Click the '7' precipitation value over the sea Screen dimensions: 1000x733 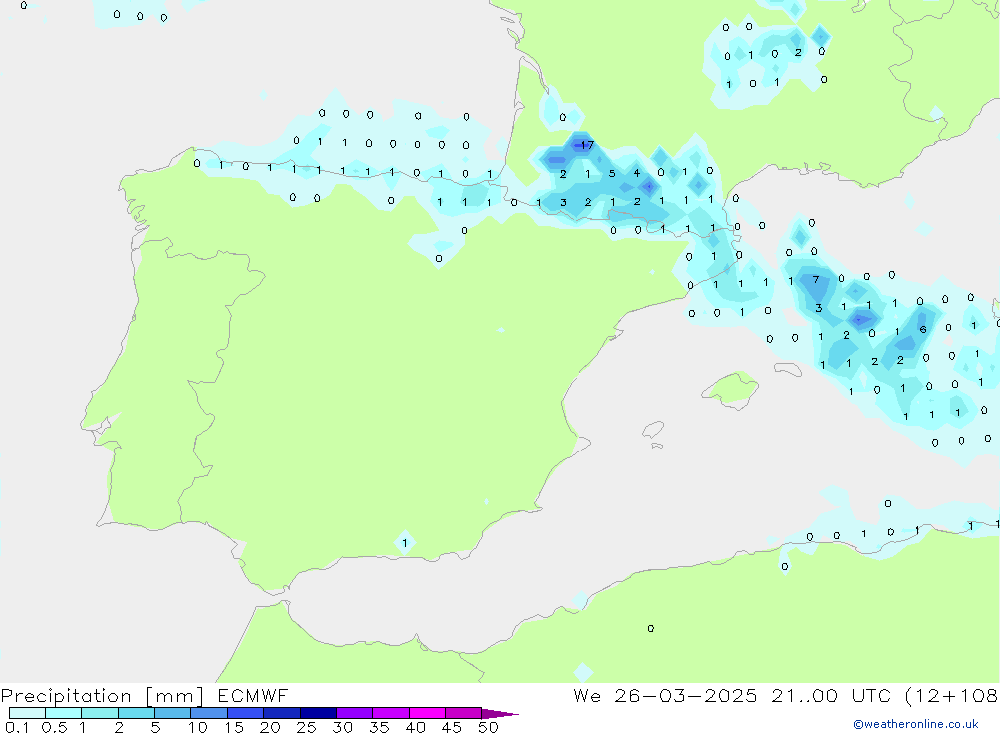click(816, 279)
